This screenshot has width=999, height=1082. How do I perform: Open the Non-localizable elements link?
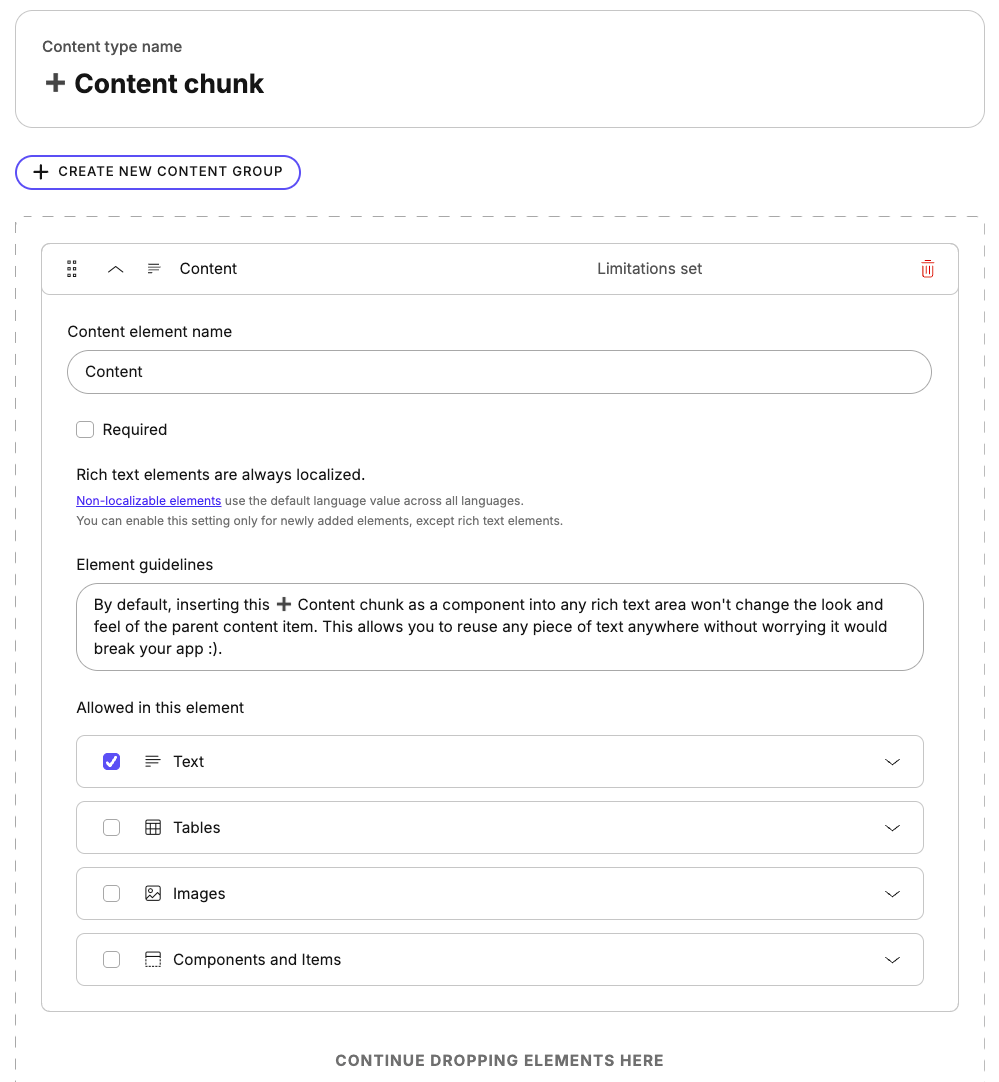coord(148,500)
